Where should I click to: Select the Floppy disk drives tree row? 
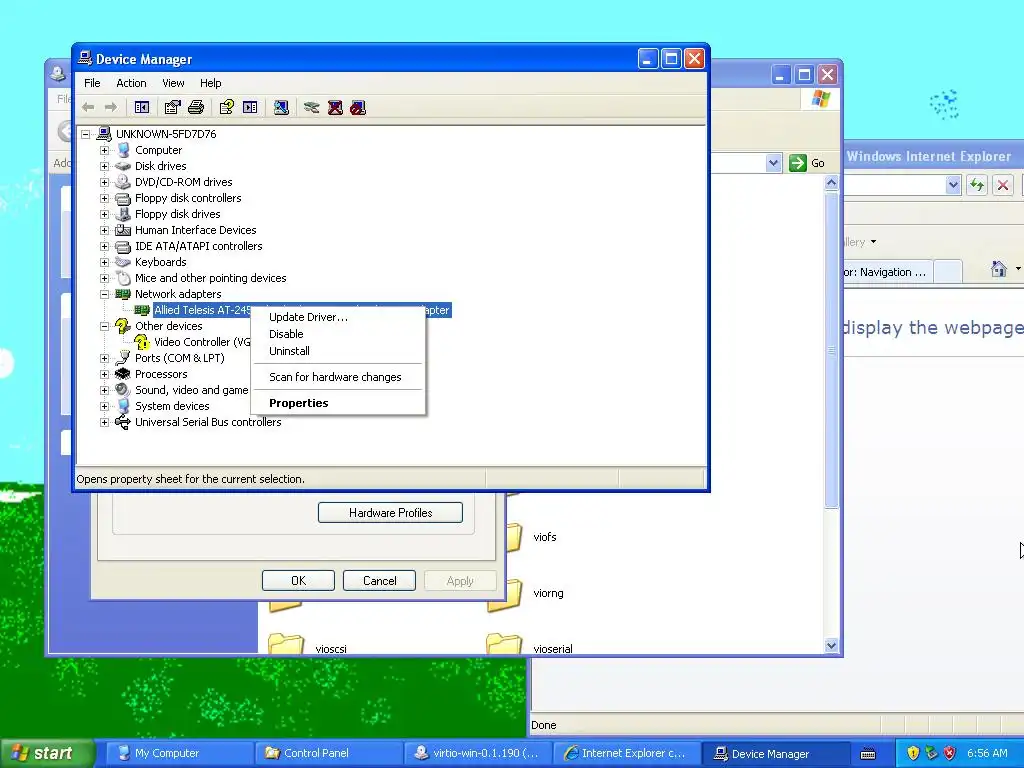168,214
